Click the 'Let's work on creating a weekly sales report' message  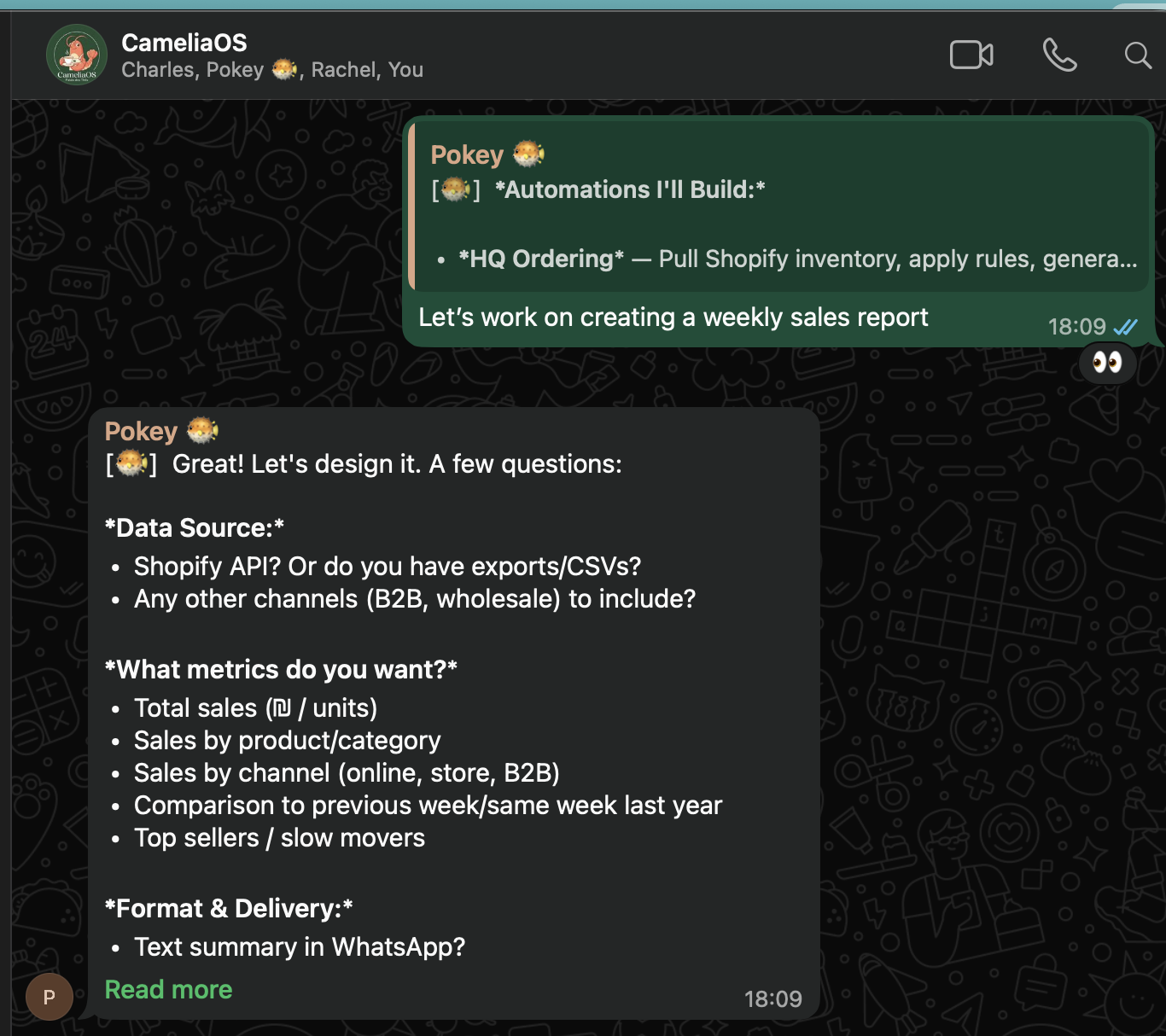pyautogui.click(x=673, y=317)
